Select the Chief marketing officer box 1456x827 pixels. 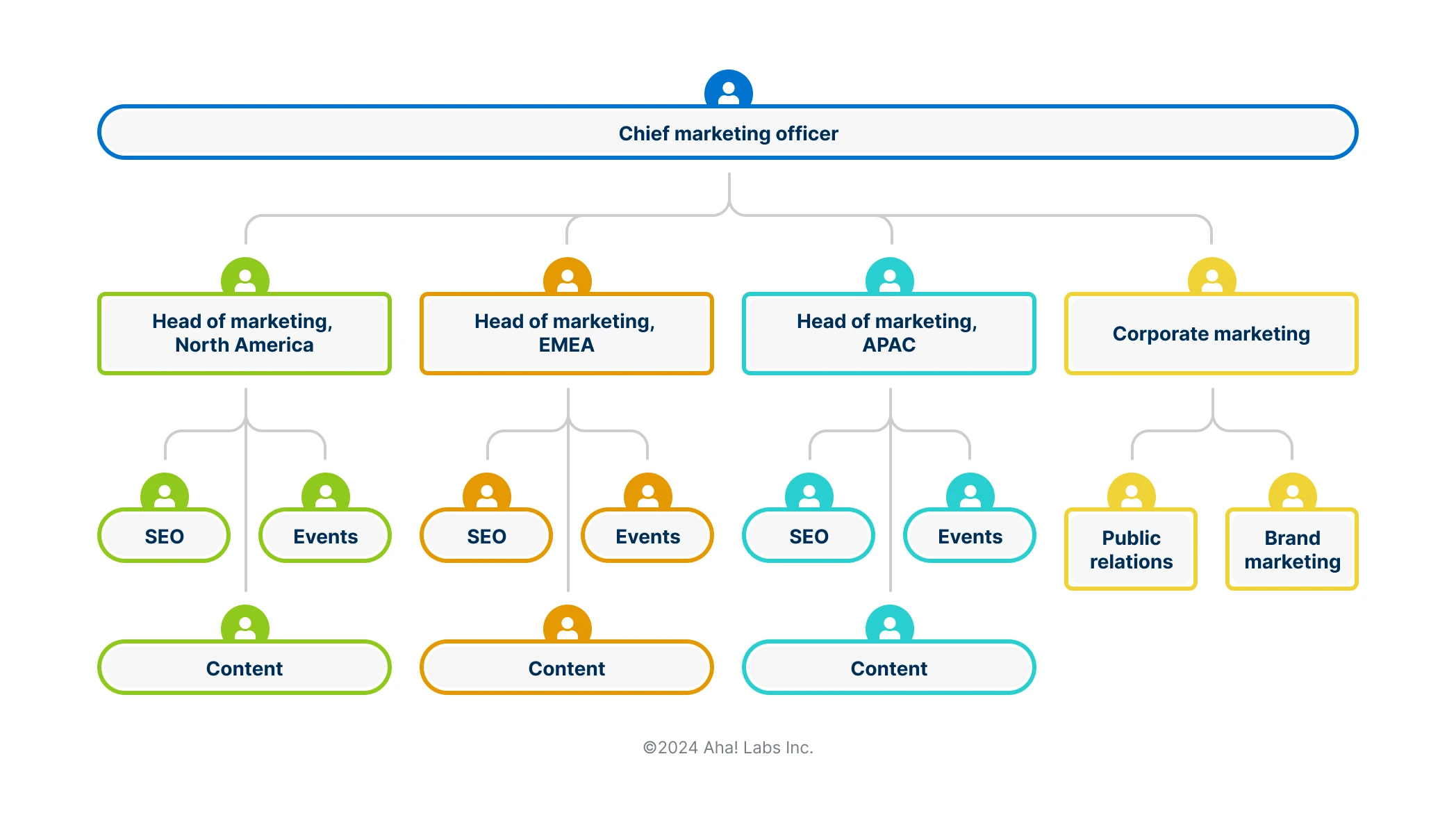click(x=728, y=133)
